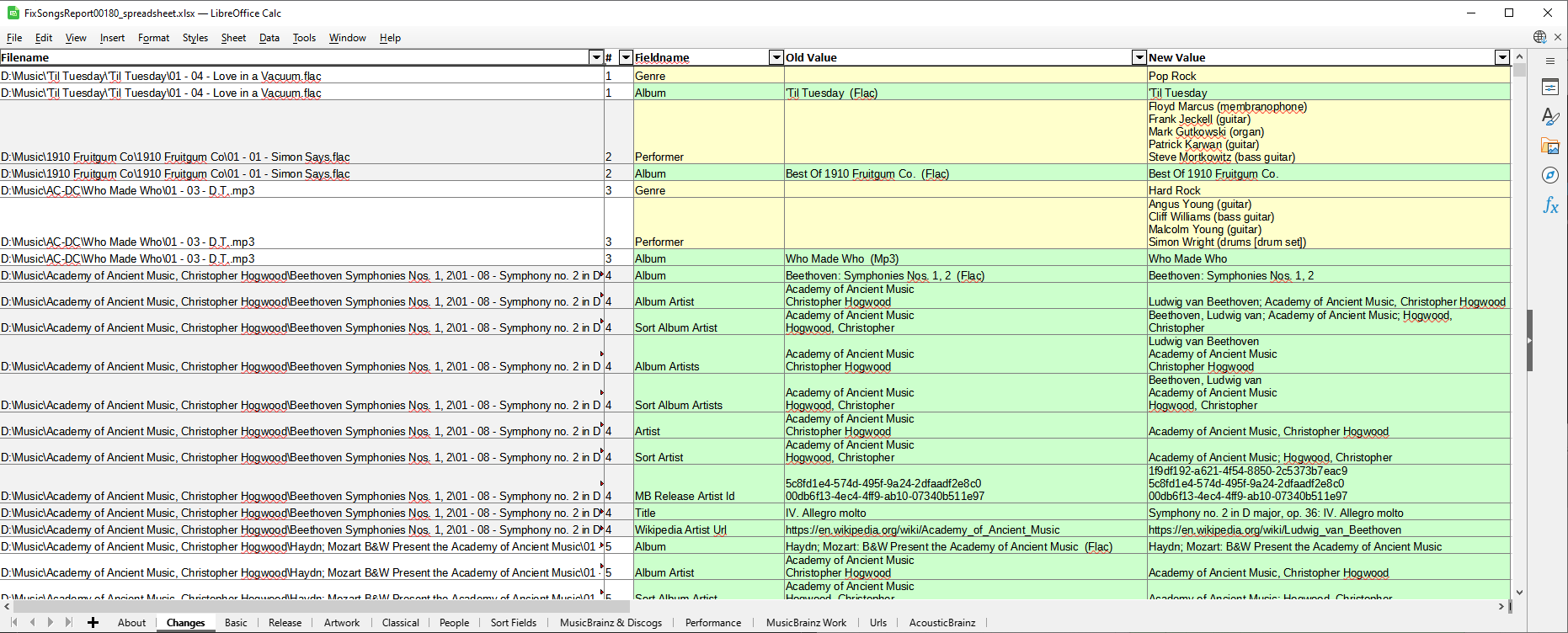The image size is (1568, 633).
Task: Select the 'Hard Rock' new value cell
Action: click(1329, 189)
